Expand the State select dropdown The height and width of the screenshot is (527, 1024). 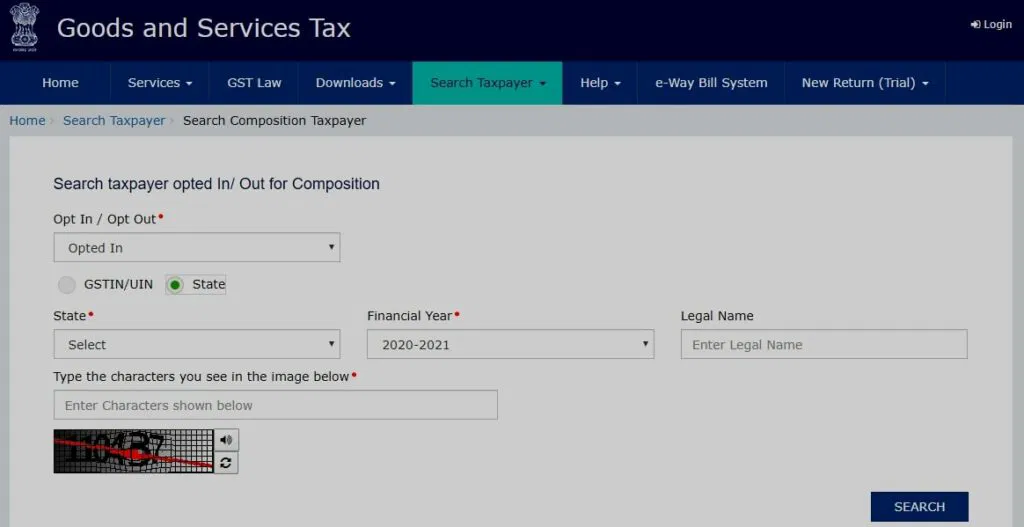196,345
